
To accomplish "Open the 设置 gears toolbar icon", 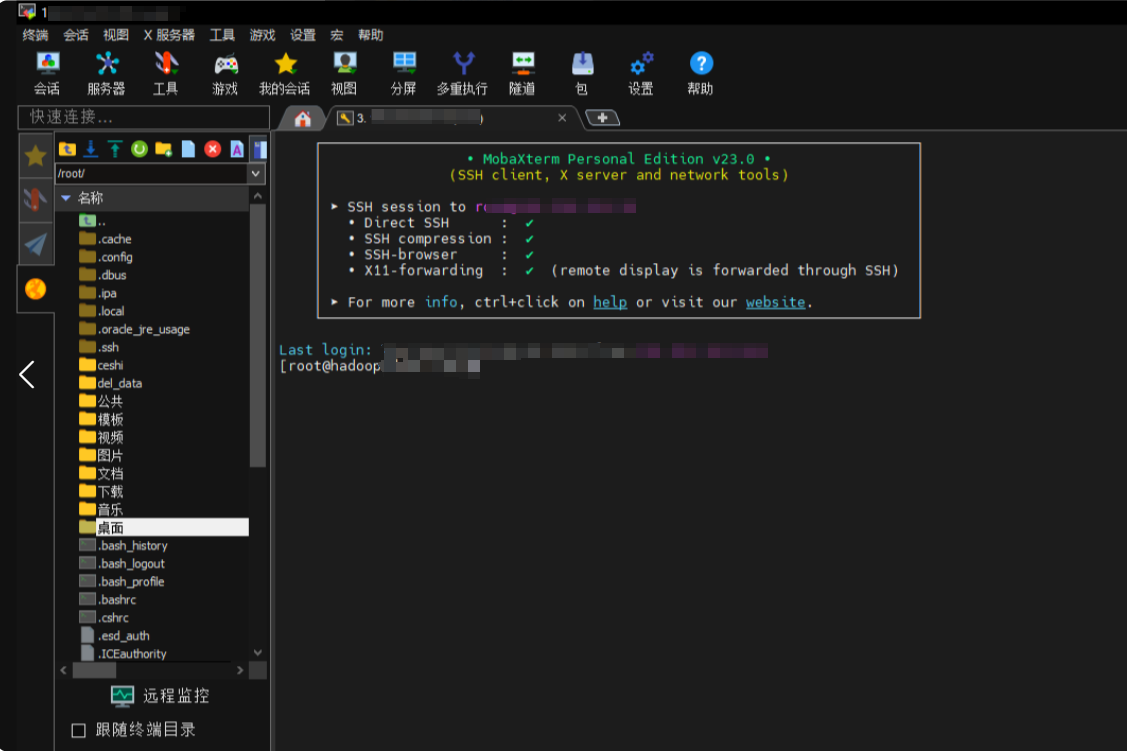I will [x=640, y=73].
